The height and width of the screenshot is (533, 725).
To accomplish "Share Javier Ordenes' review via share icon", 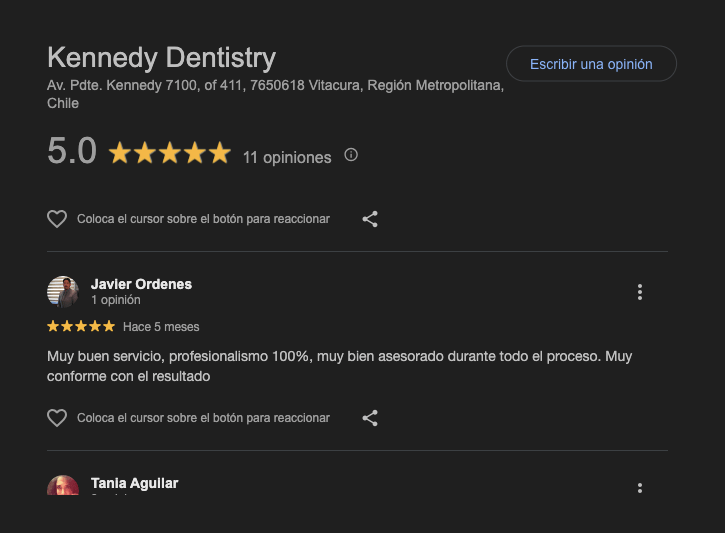I will point(370,418).
